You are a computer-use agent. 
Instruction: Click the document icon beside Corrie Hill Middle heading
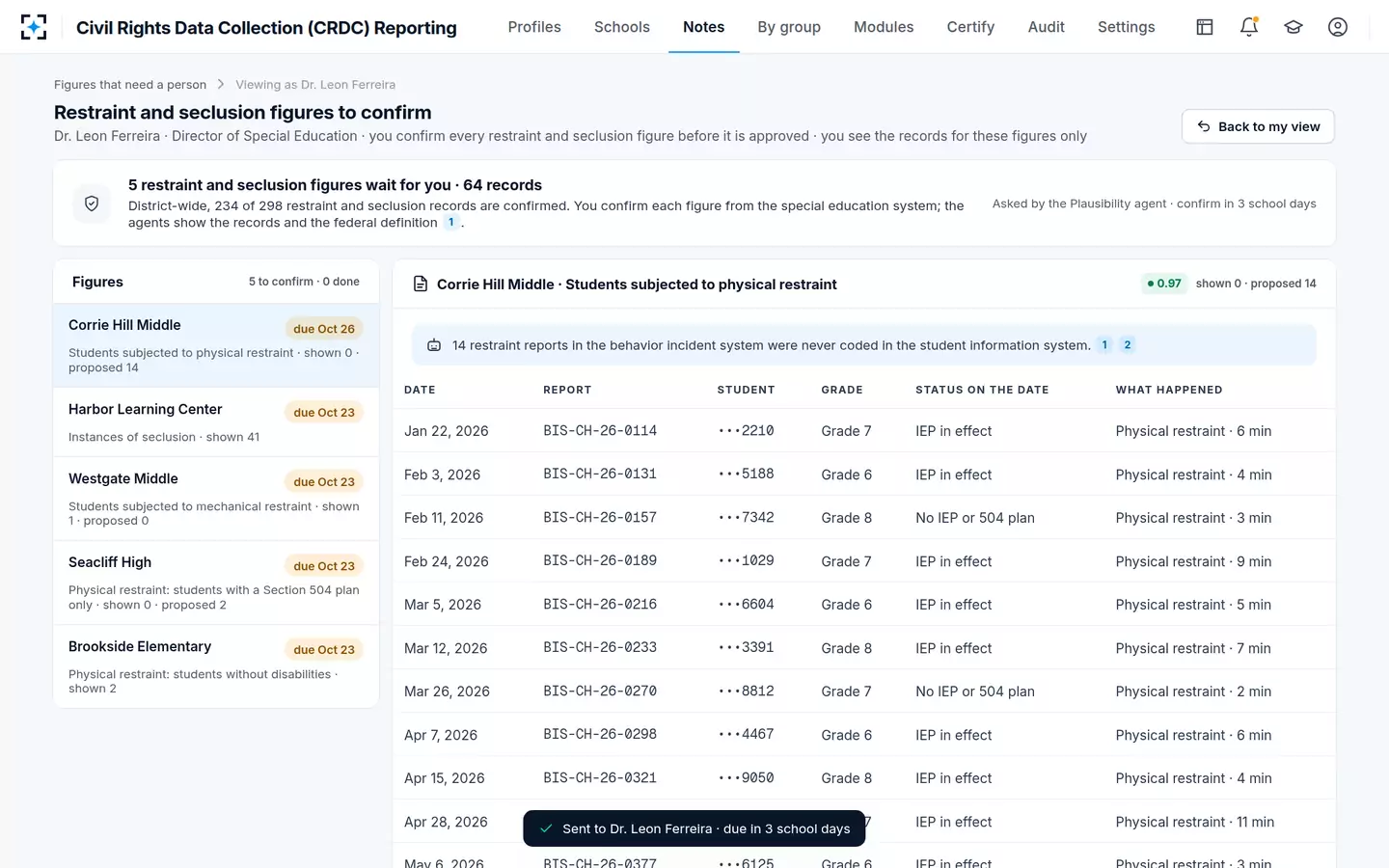coord(421,284)
